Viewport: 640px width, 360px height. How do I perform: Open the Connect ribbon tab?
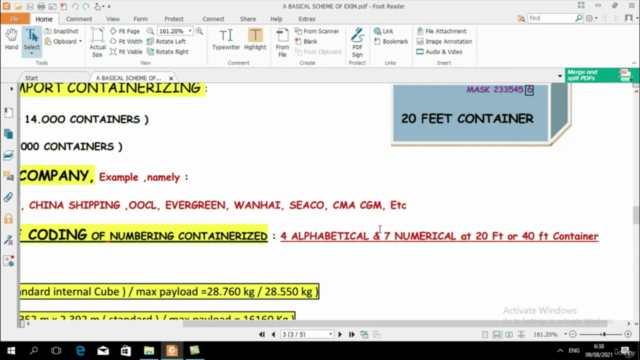pos(213,19)
